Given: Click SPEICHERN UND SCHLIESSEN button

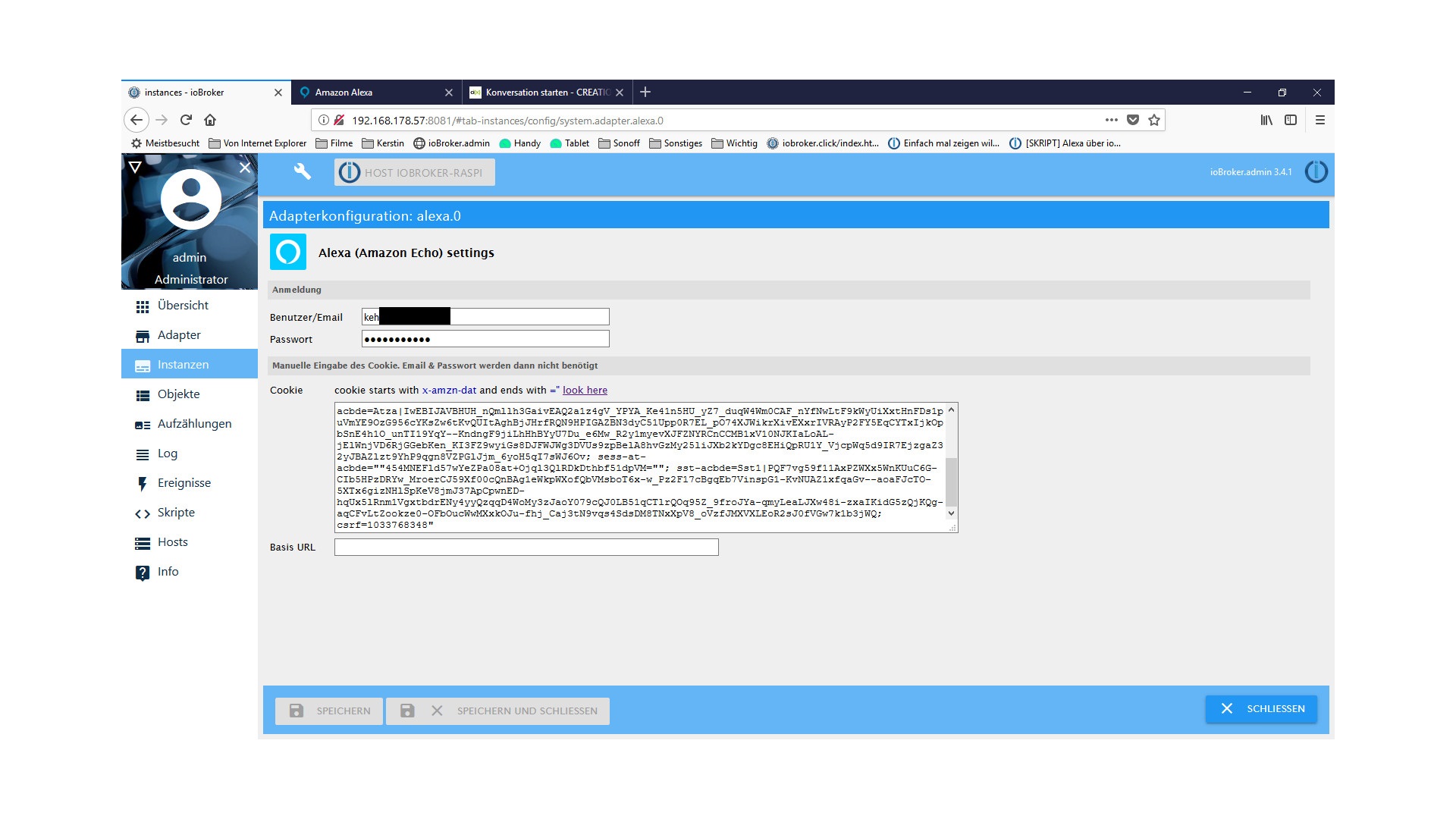Looking at the screenshot, I should click(x=497, y=711).
